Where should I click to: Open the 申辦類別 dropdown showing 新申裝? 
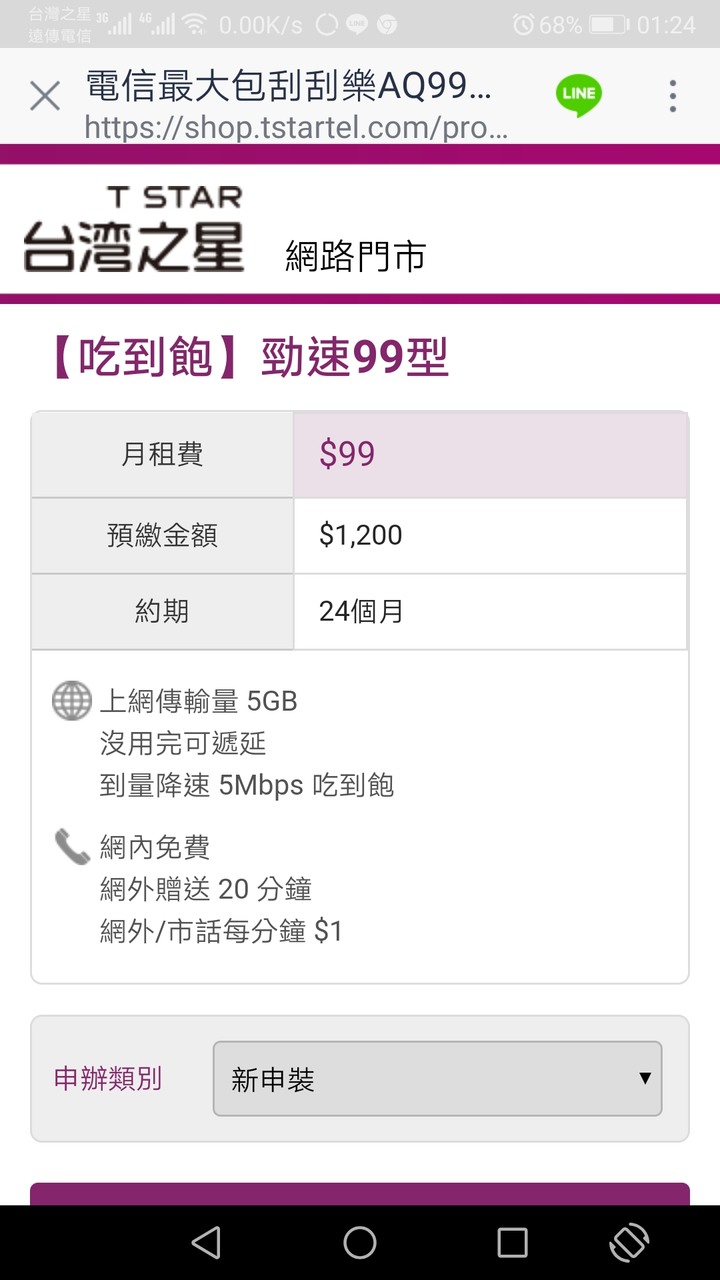pos(437,1078)
